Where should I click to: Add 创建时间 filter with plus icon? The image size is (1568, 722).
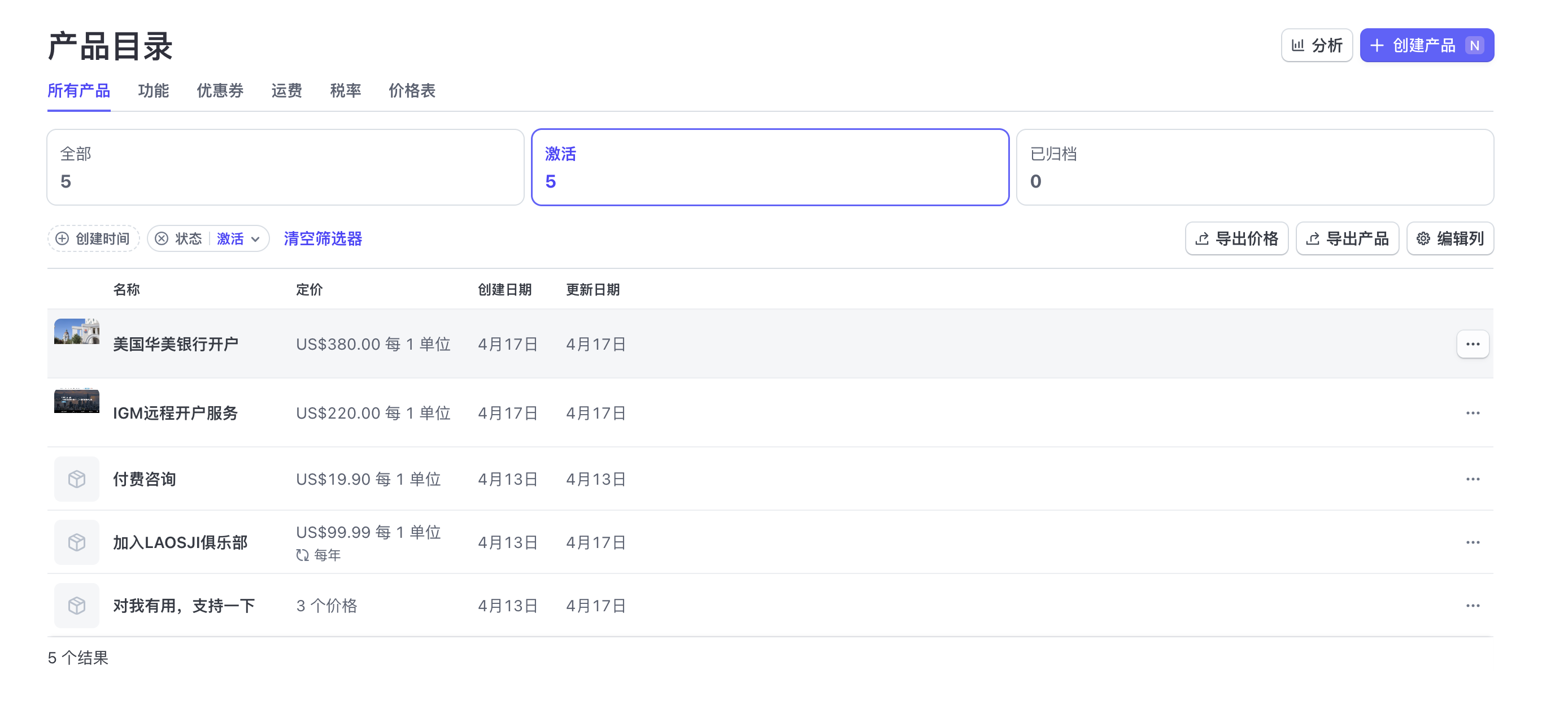point(63,238)
